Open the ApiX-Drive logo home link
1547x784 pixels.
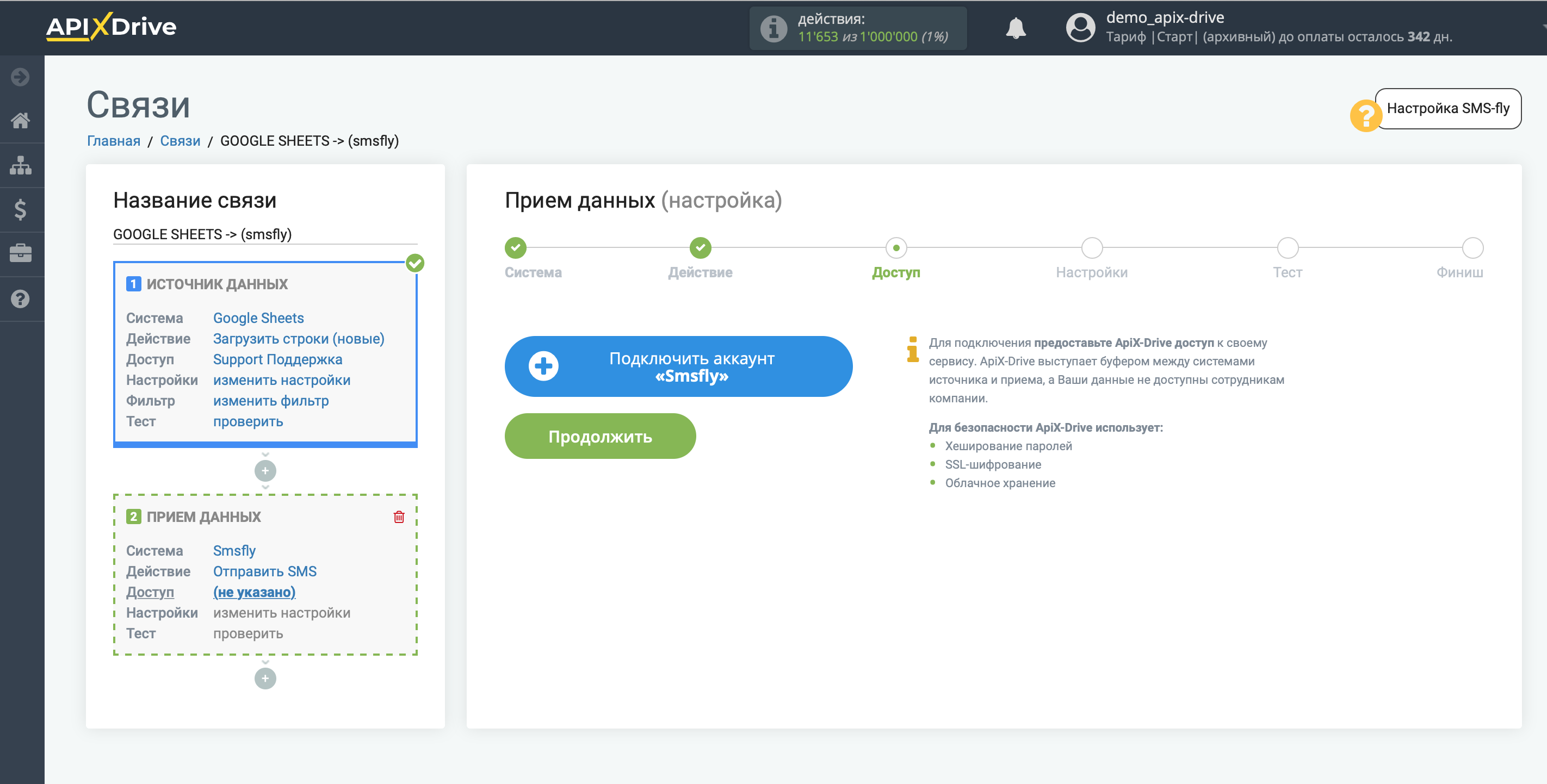(x=111, y=27)
